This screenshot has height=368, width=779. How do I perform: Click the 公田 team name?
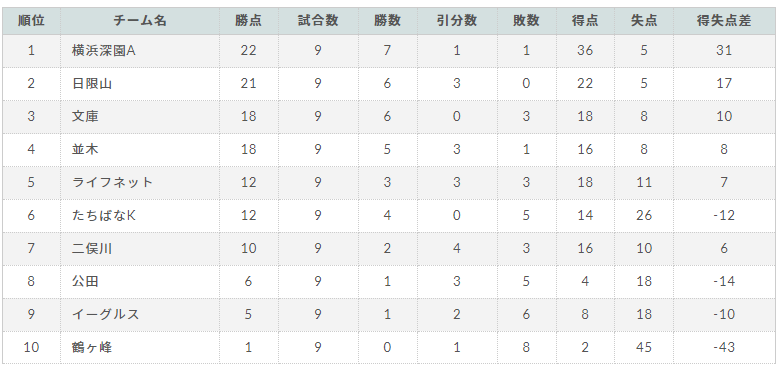coord(85,281)
